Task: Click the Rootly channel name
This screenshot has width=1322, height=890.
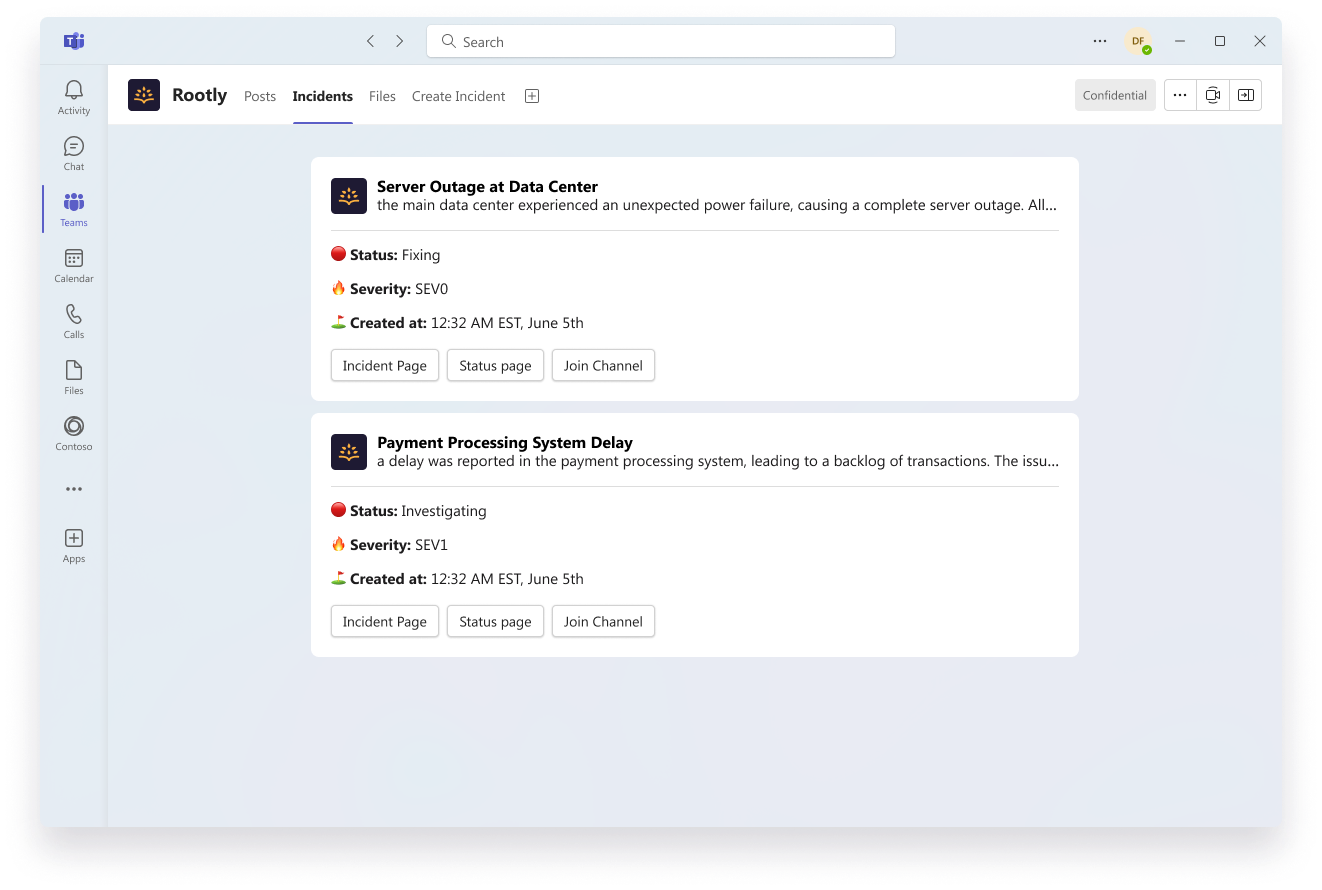Action: pos(200,95)
